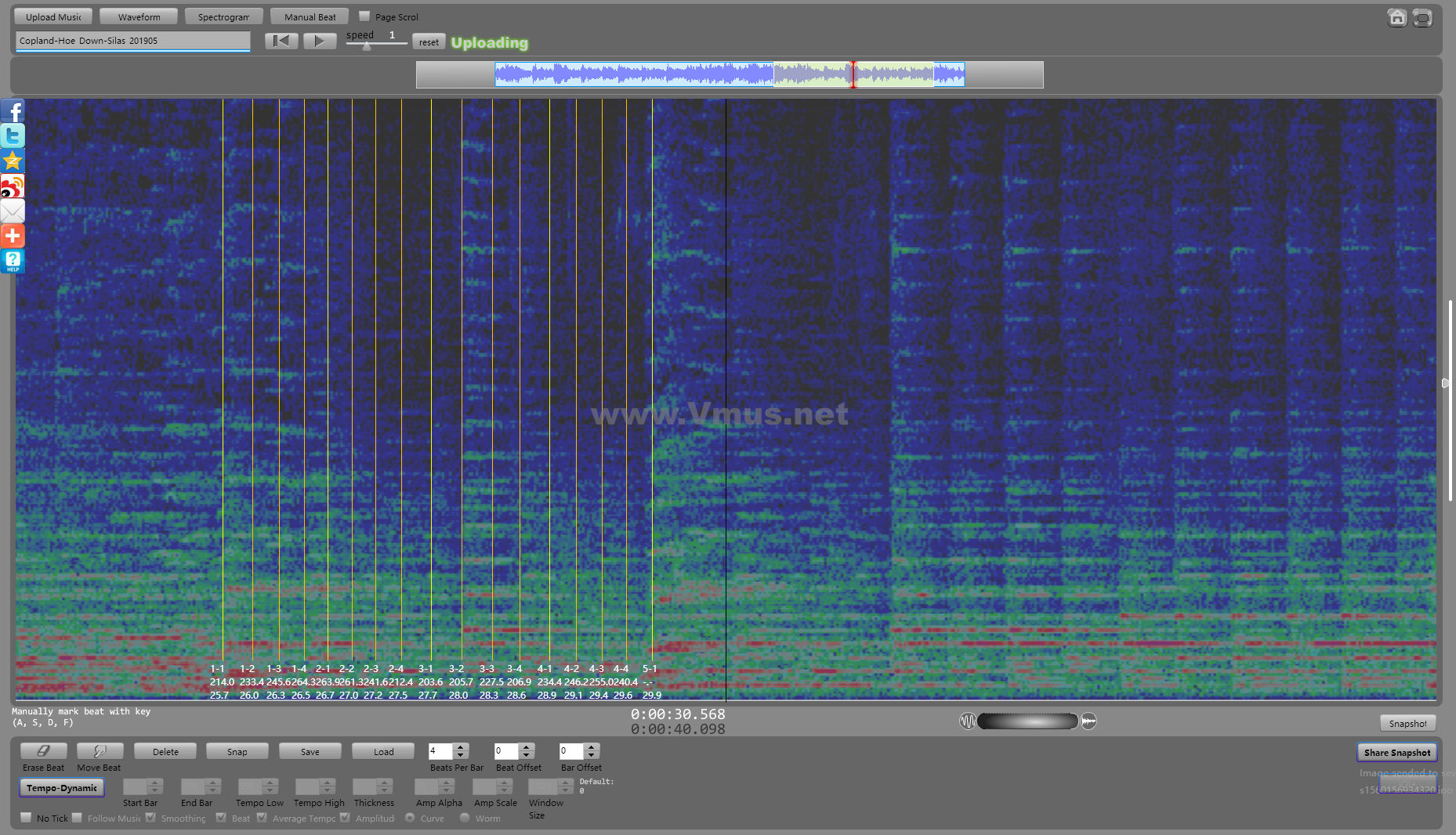Click the Beat Offset value field
The height and width of the screenshot is (835, 1456).
point(506,751)
